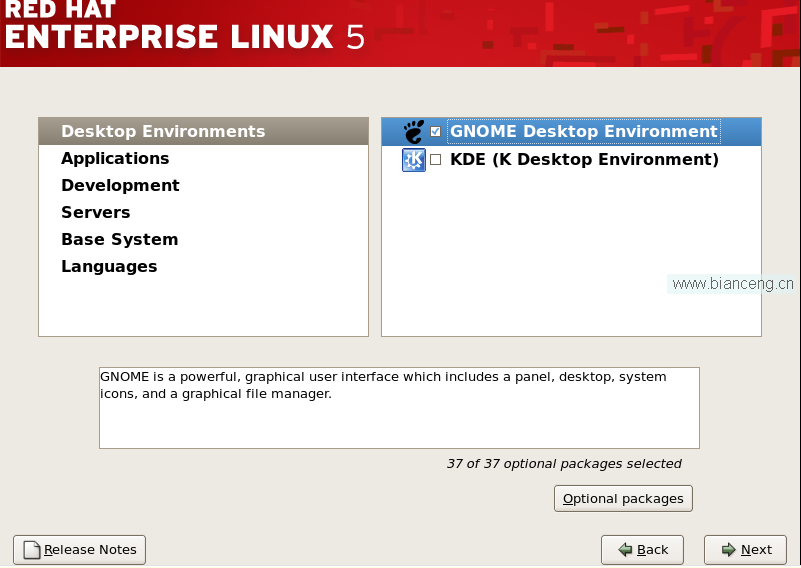Click the GNOME foot logo icon

coord(414,132)
